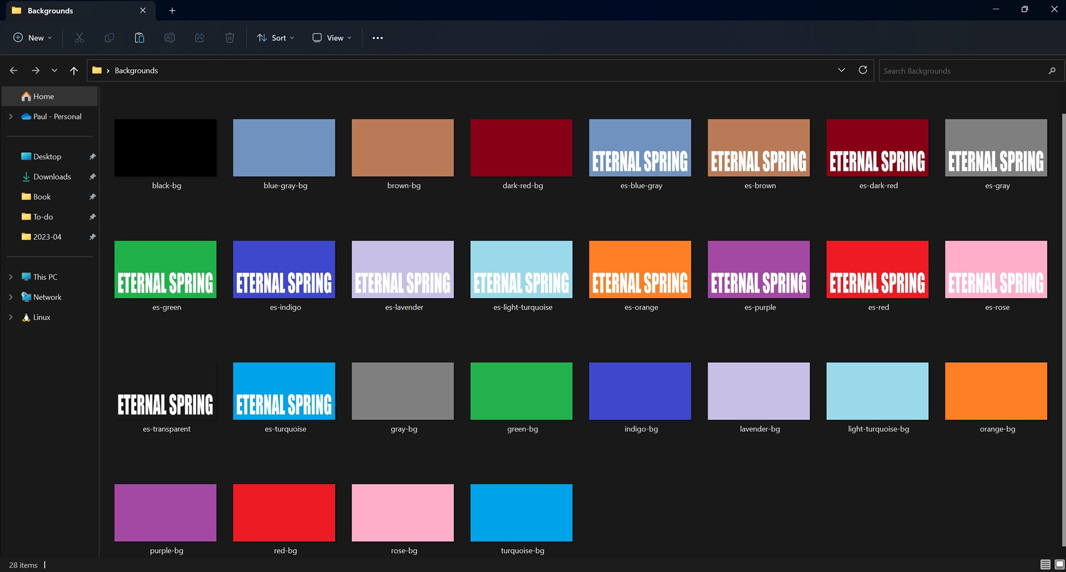
Task: Select Home in the navigation pane
Action: tap(43, 97)
